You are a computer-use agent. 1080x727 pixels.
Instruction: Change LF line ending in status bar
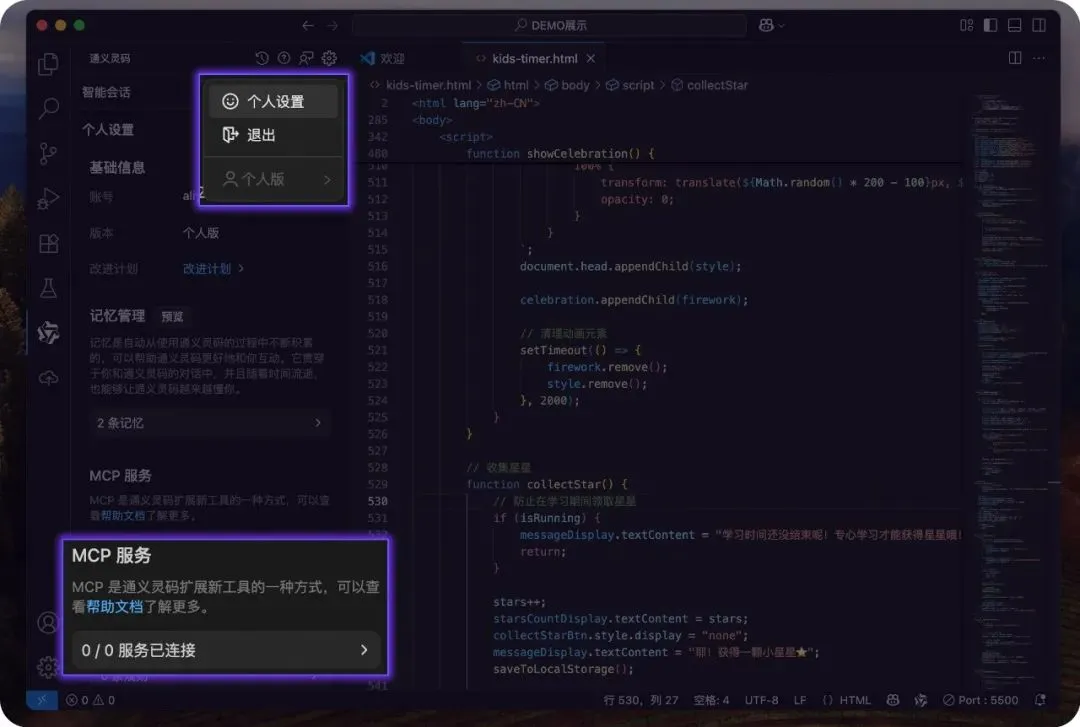[800, 700]
